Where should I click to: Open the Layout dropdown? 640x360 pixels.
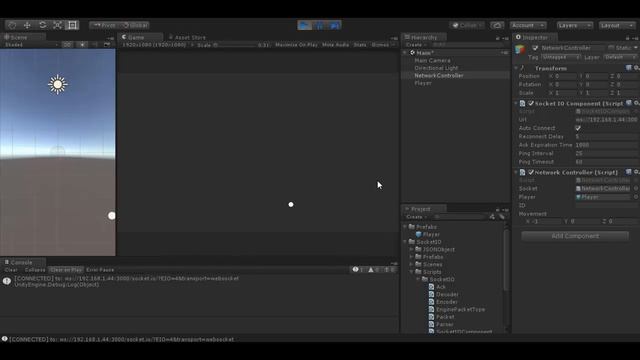click(x=617, y=25)
